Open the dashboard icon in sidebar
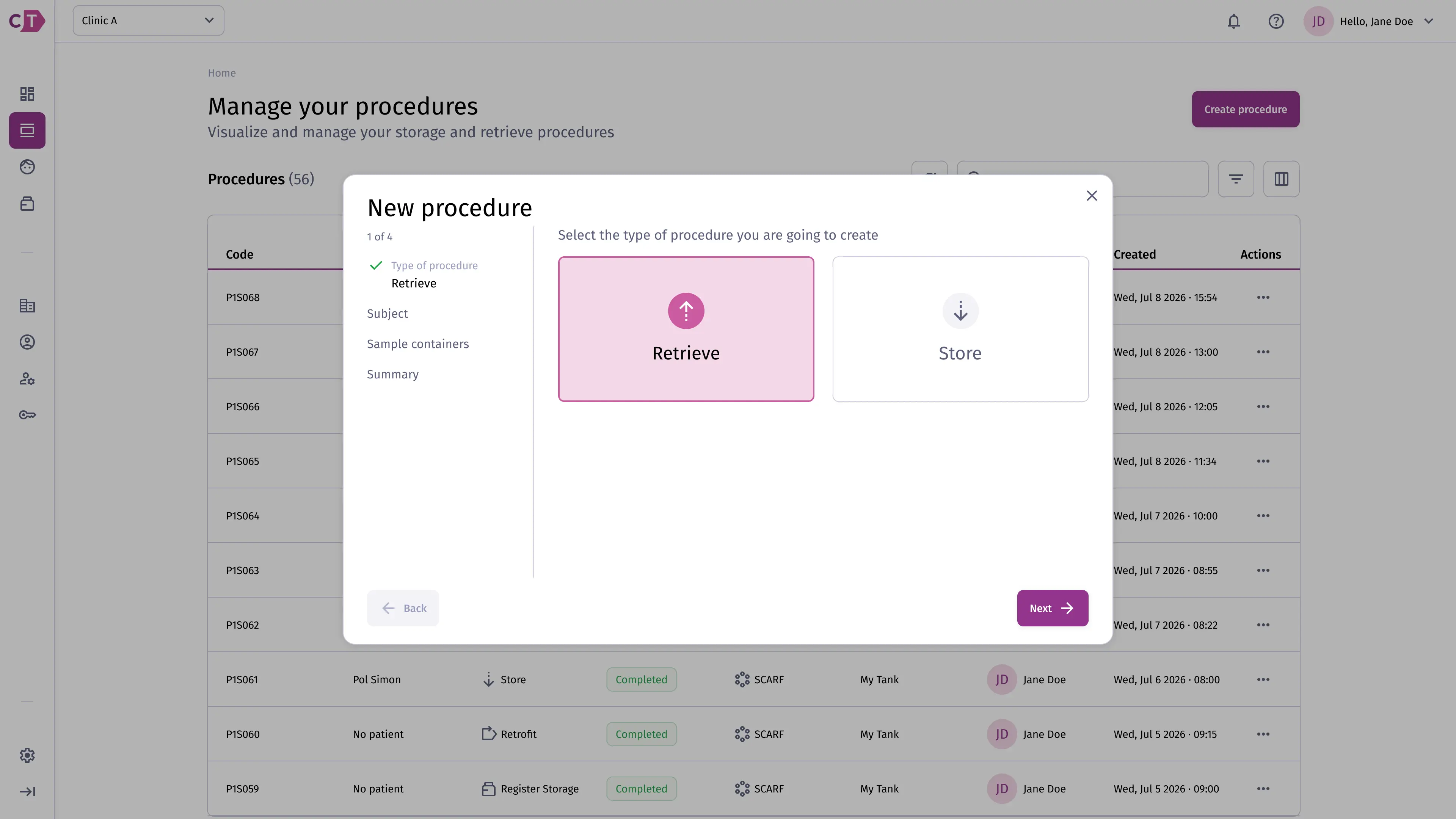 click(x=27, y=94)
